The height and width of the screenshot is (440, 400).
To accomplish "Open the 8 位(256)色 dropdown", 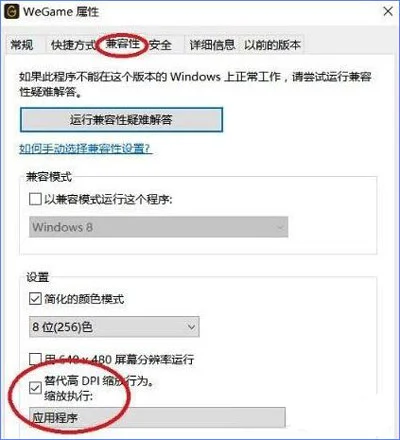I will point(114,327).
